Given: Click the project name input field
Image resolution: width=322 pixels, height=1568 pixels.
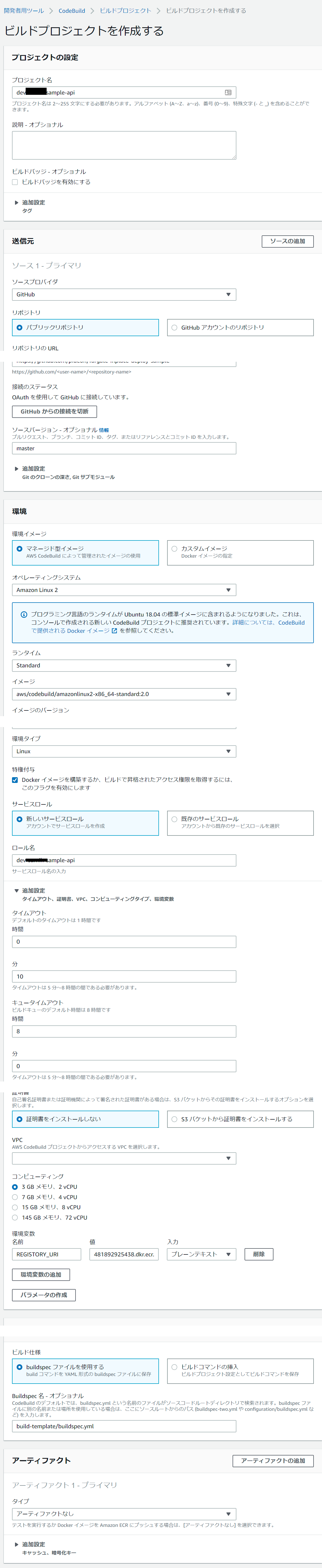Looking at the screenshot, I should [124, 93].
